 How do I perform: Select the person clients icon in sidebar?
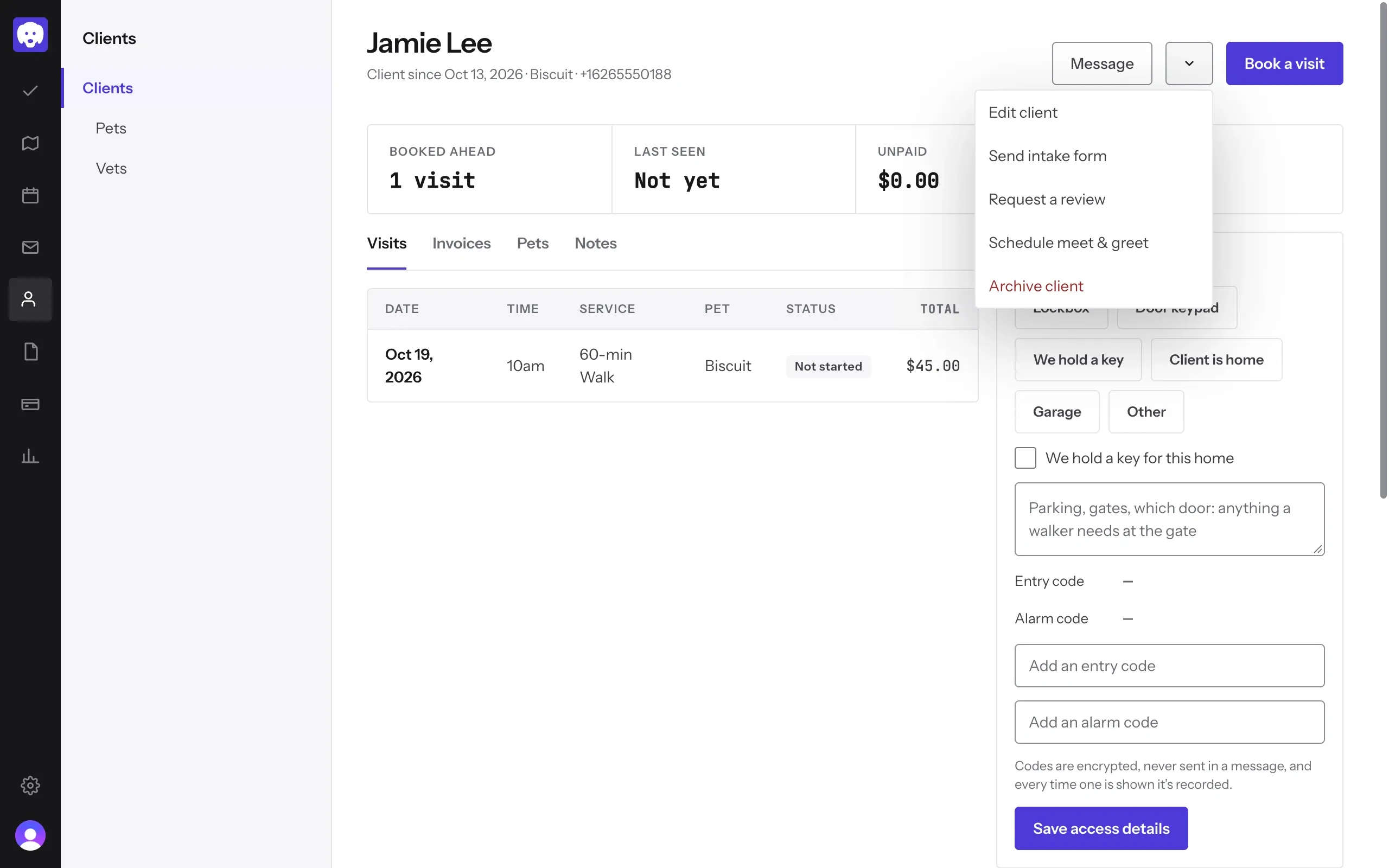point(30,299)
